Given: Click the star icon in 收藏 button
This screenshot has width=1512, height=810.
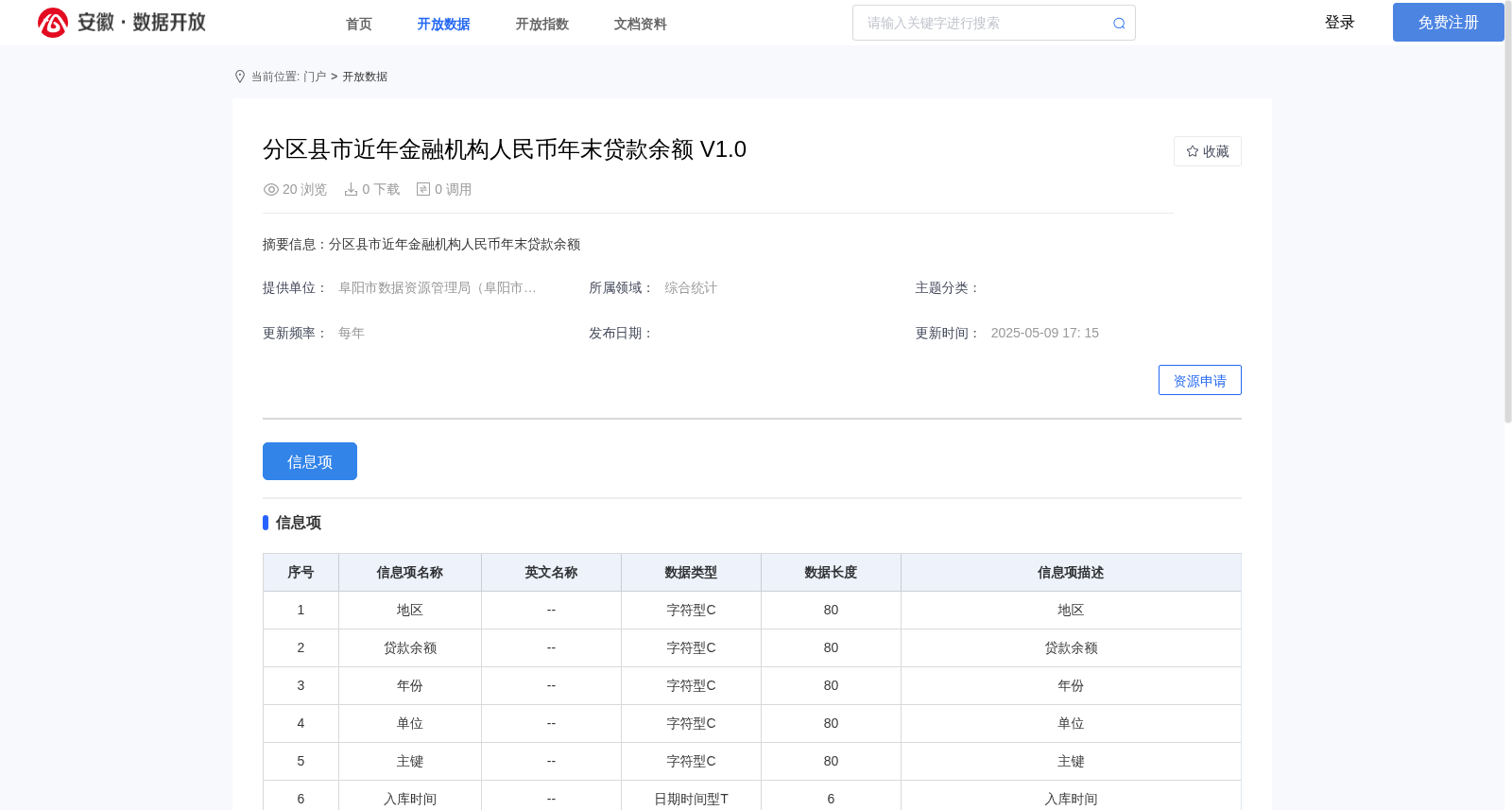Looking at the screenshot, I should coord(1193,151).
